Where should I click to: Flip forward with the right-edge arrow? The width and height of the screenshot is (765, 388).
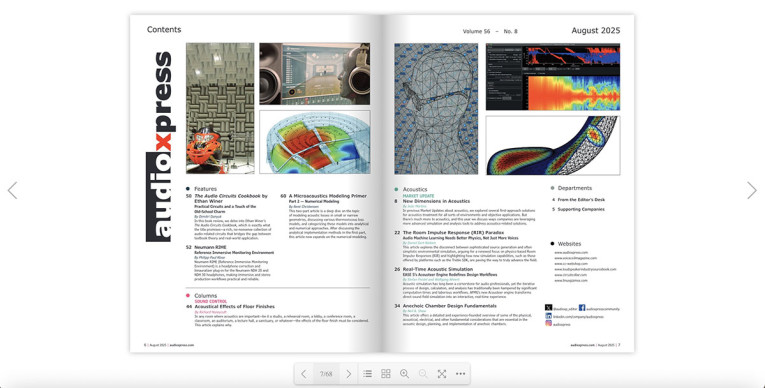coord(752,190)
